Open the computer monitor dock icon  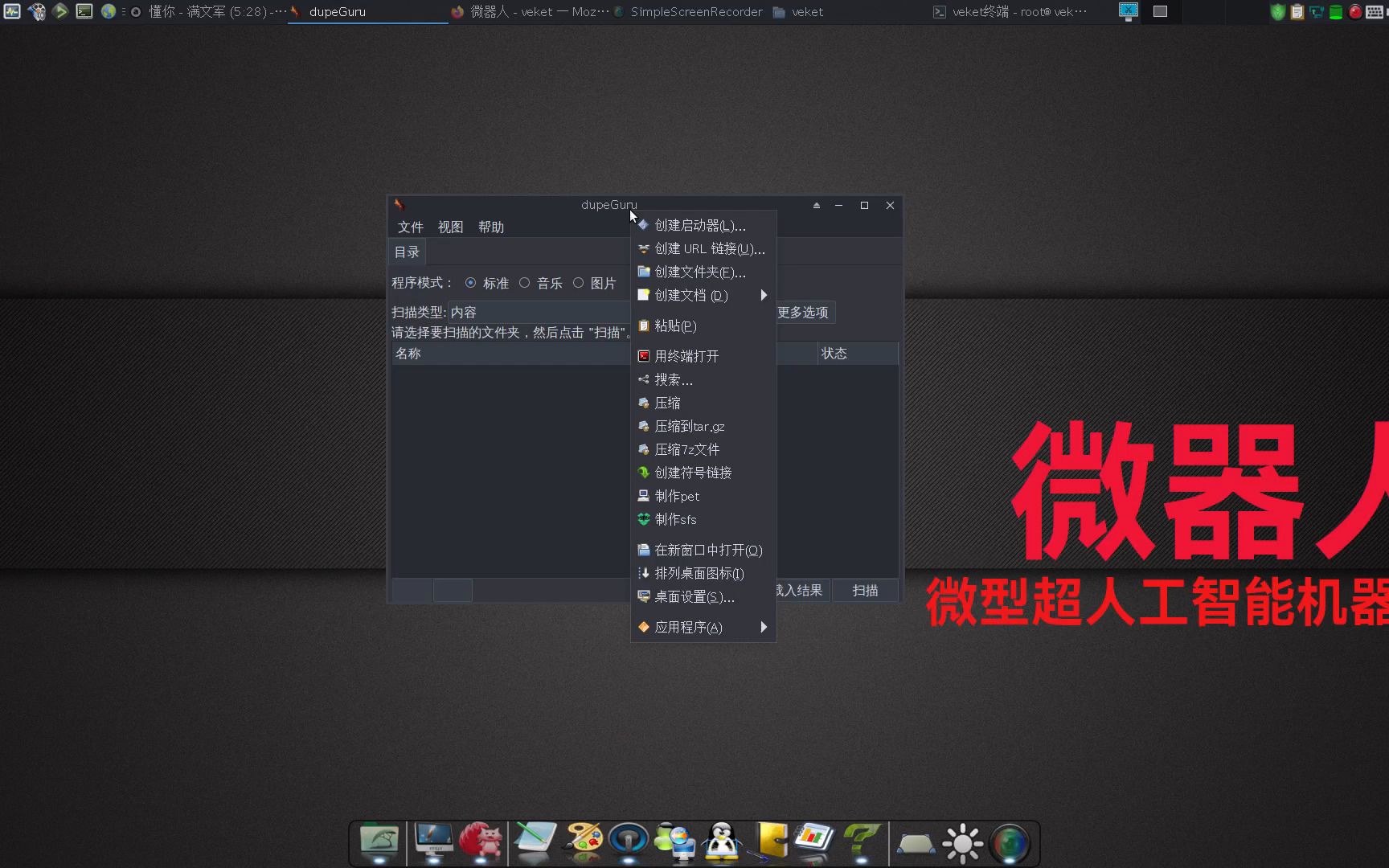click(434, 842)
